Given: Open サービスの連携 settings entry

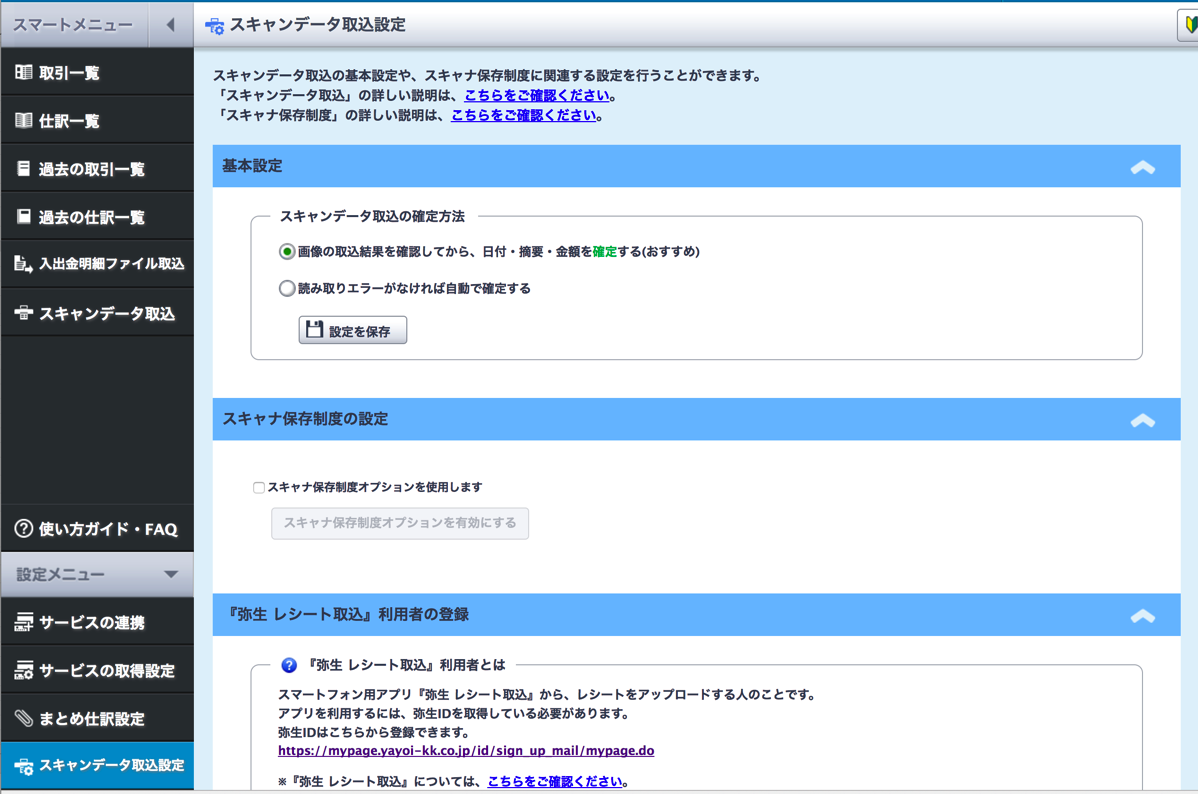Looking at the screenshot, I should [x=97, y=622].
